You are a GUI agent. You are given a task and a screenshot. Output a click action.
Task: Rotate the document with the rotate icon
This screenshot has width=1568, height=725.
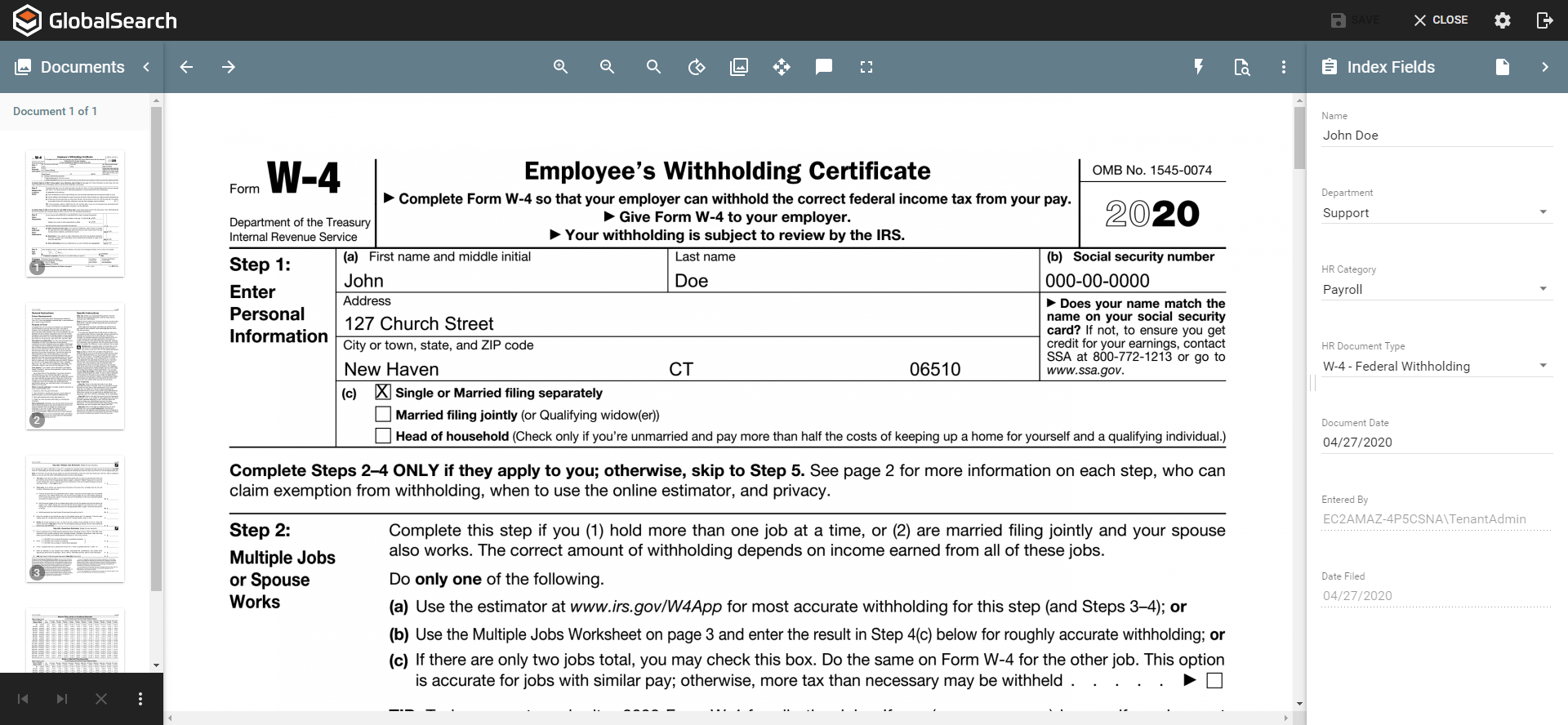[x=697, y=67]
